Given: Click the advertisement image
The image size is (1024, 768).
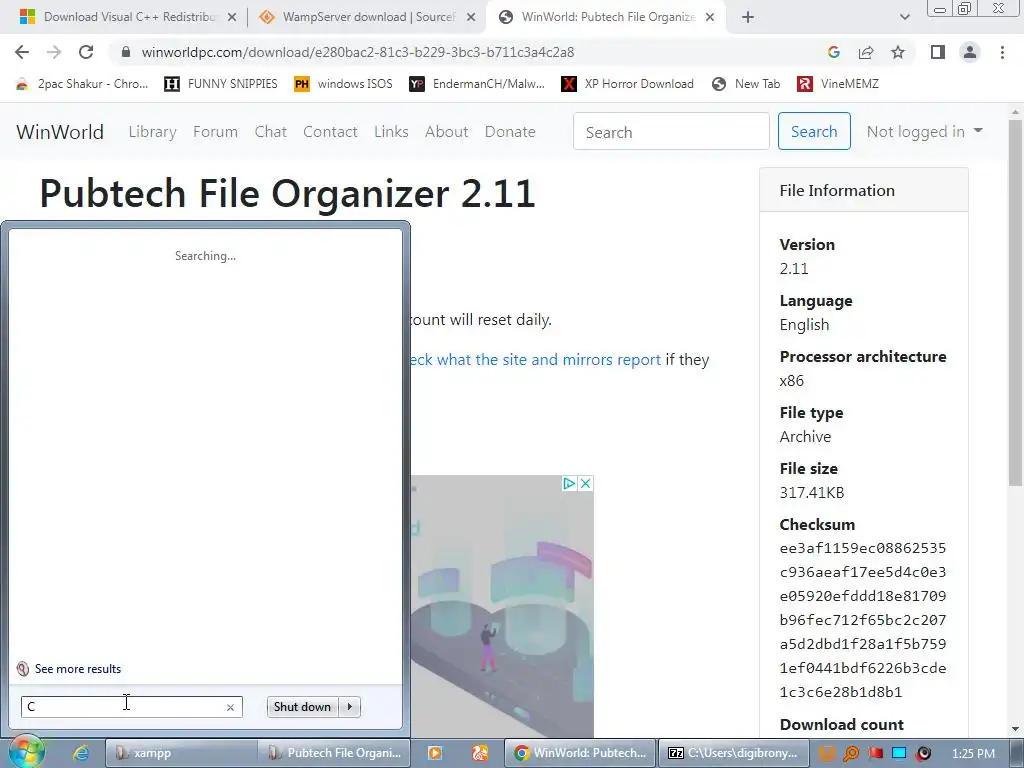Looking at the screenshot, I should [502, 606].
